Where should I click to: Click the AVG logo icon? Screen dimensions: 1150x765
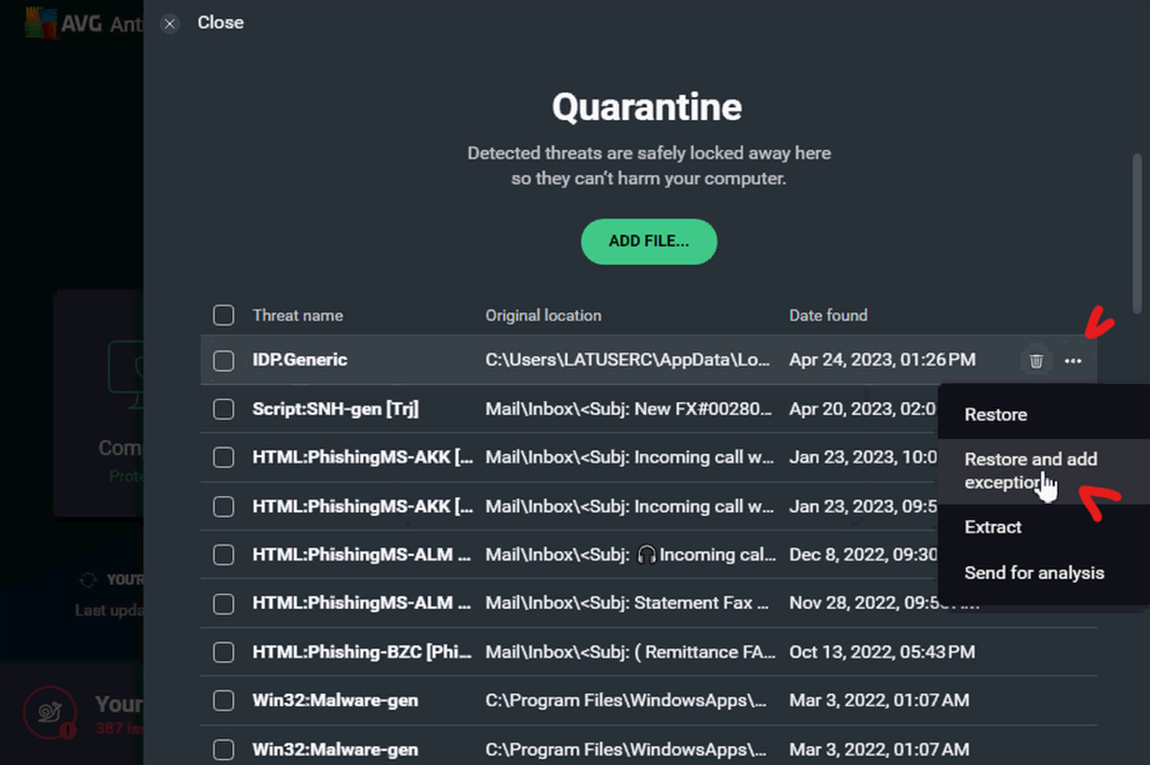point(39,23)
